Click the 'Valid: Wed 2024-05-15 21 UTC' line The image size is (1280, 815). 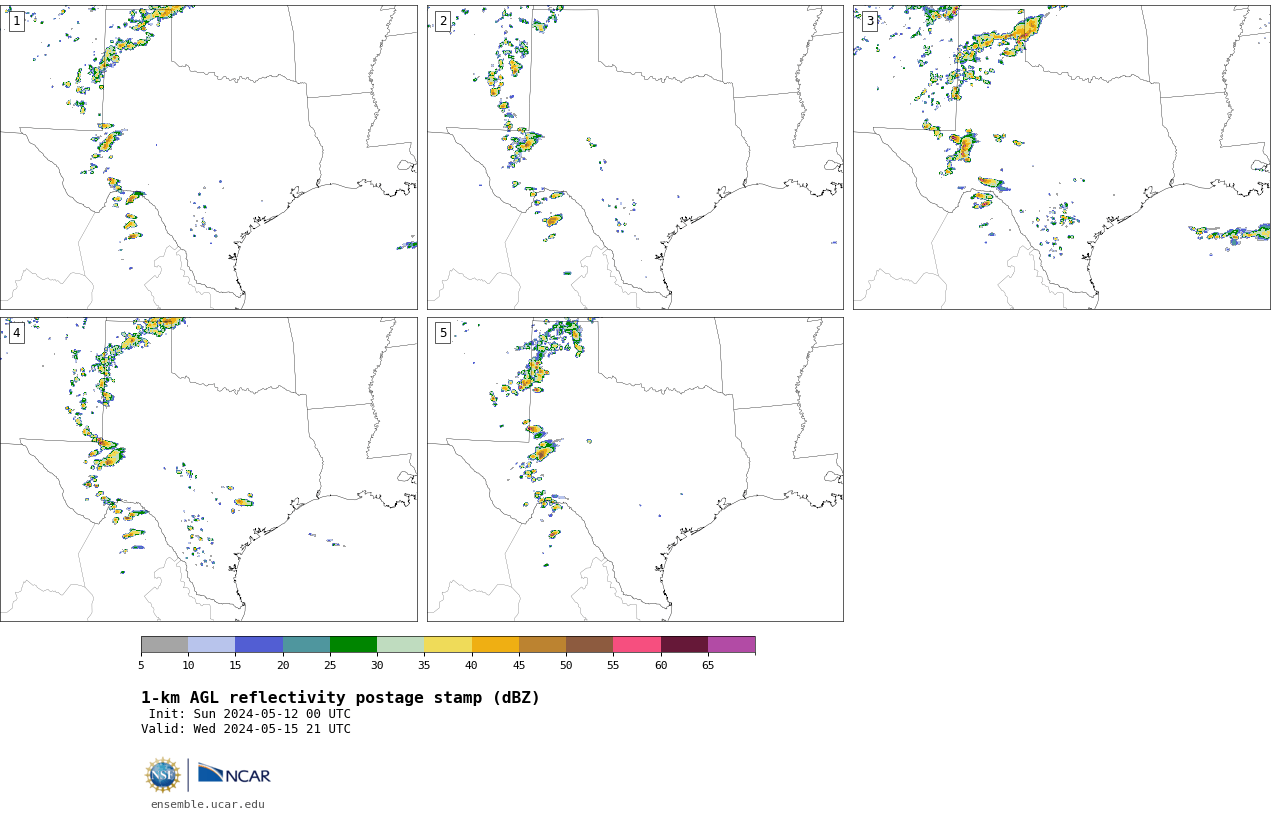coord(246,729)
